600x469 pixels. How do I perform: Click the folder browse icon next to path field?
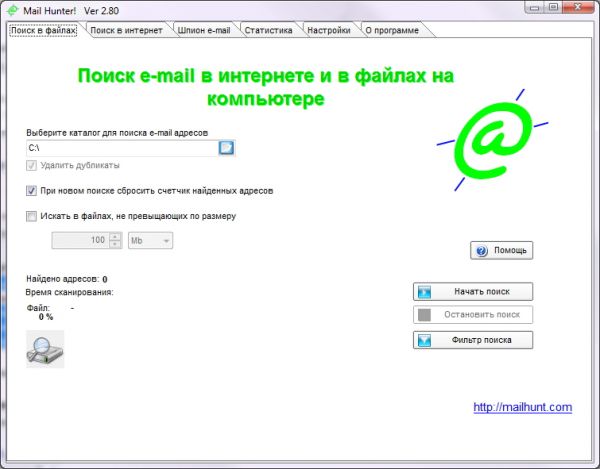226,148
